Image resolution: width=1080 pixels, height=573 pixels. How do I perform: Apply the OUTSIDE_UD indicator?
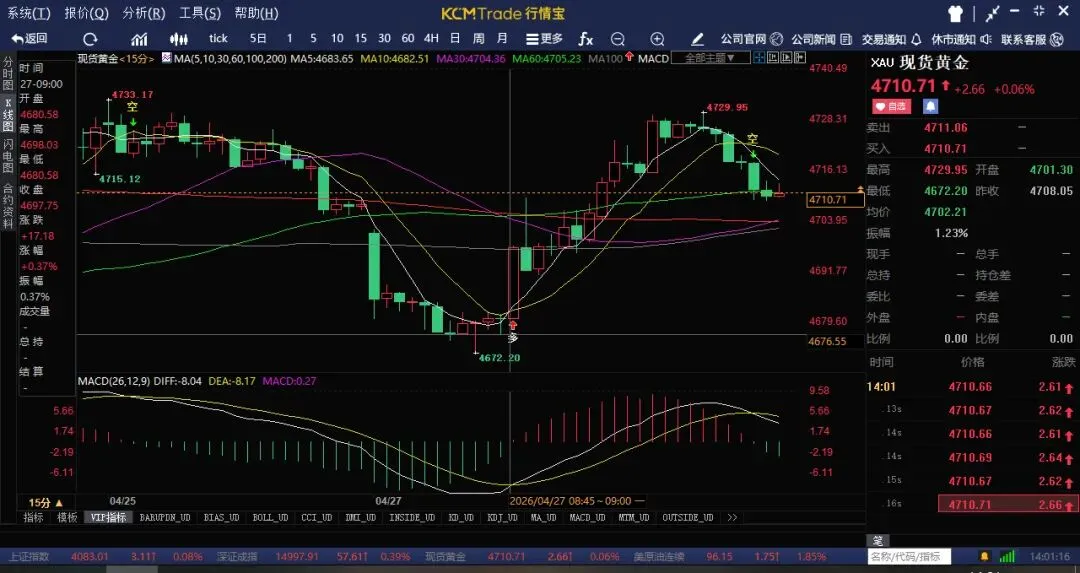point(687,517)
